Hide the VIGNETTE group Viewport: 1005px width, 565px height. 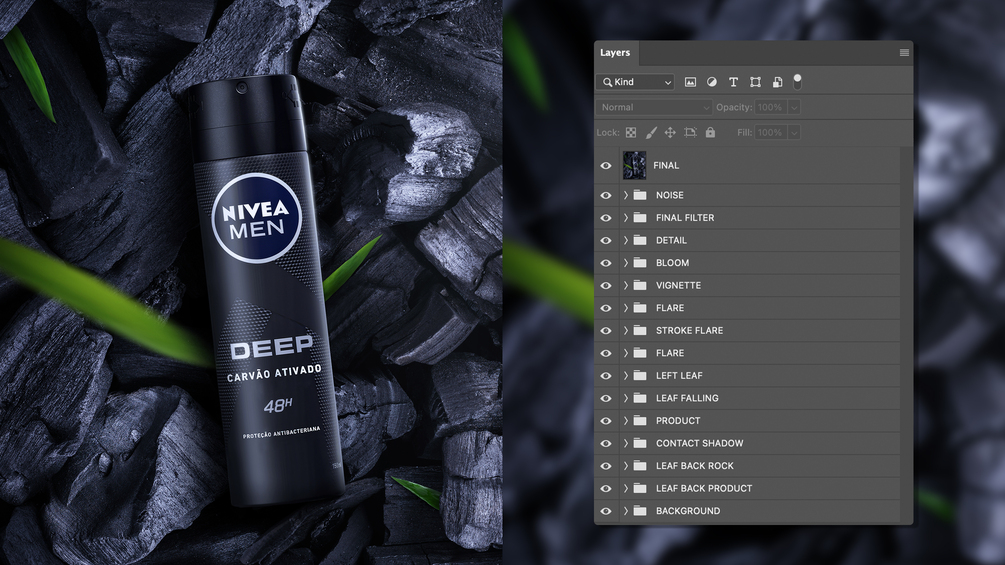606,285
